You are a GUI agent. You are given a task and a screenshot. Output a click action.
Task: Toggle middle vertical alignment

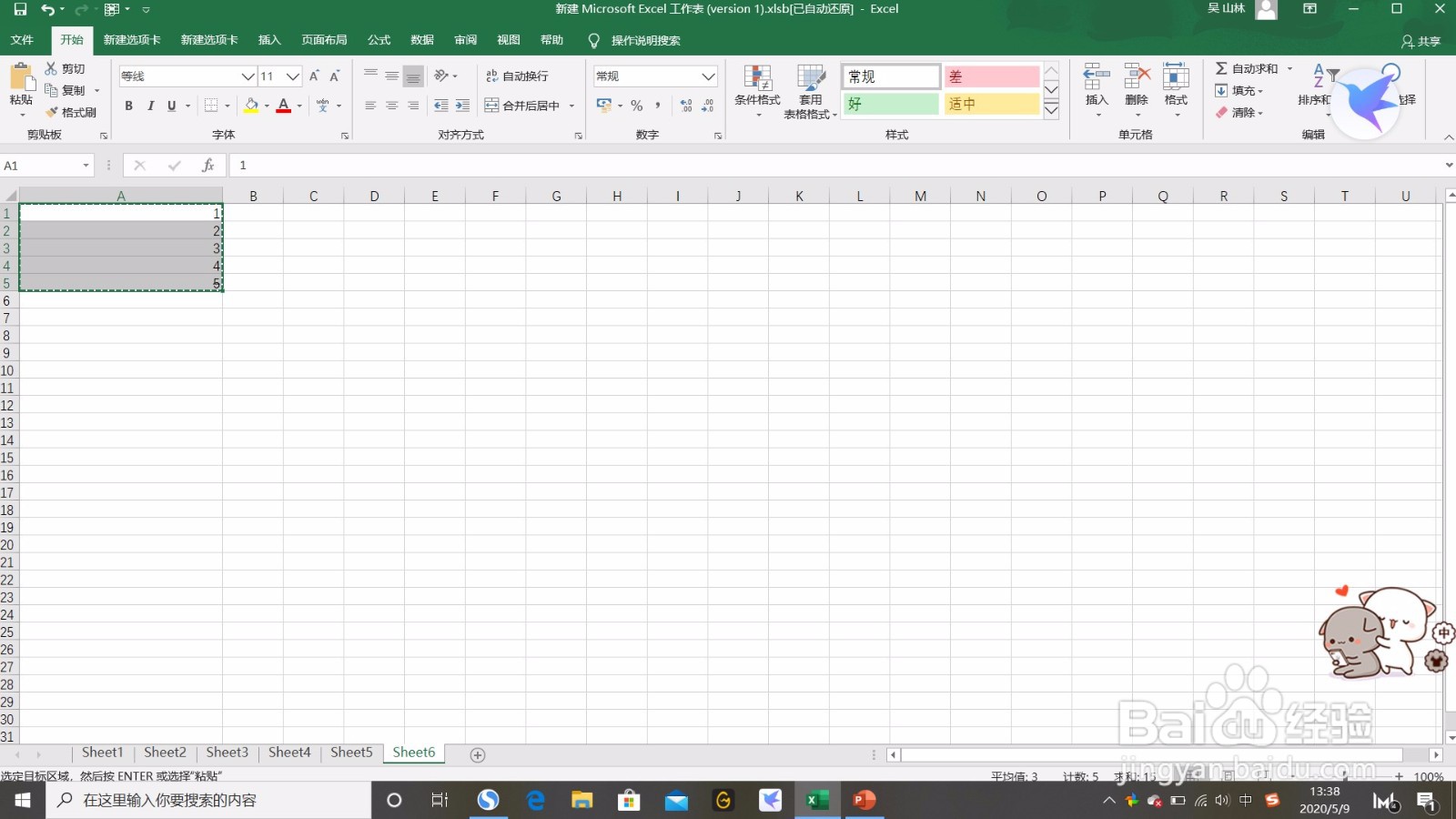click(x=391, y=76)
